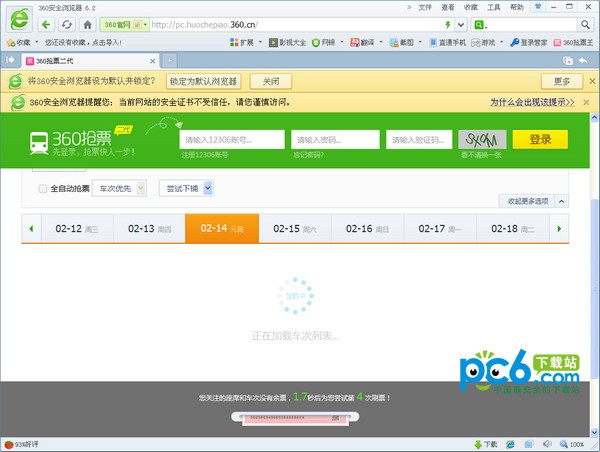Collapse options with 收起更多选项 expander
This screenshot has height=452, width=600.
click(533, 201)
